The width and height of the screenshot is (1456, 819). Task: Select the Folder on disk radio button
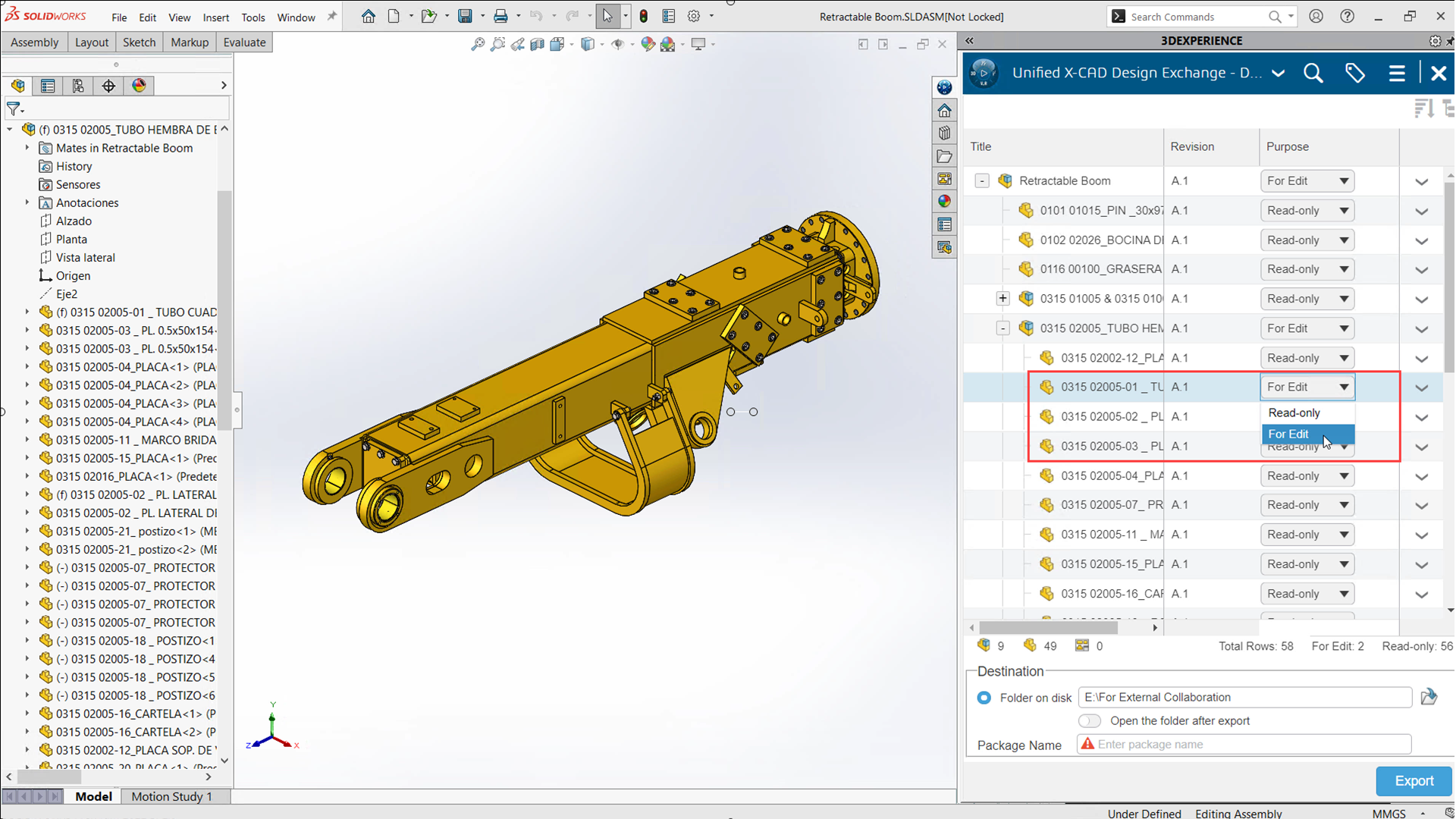pos(984,698)
